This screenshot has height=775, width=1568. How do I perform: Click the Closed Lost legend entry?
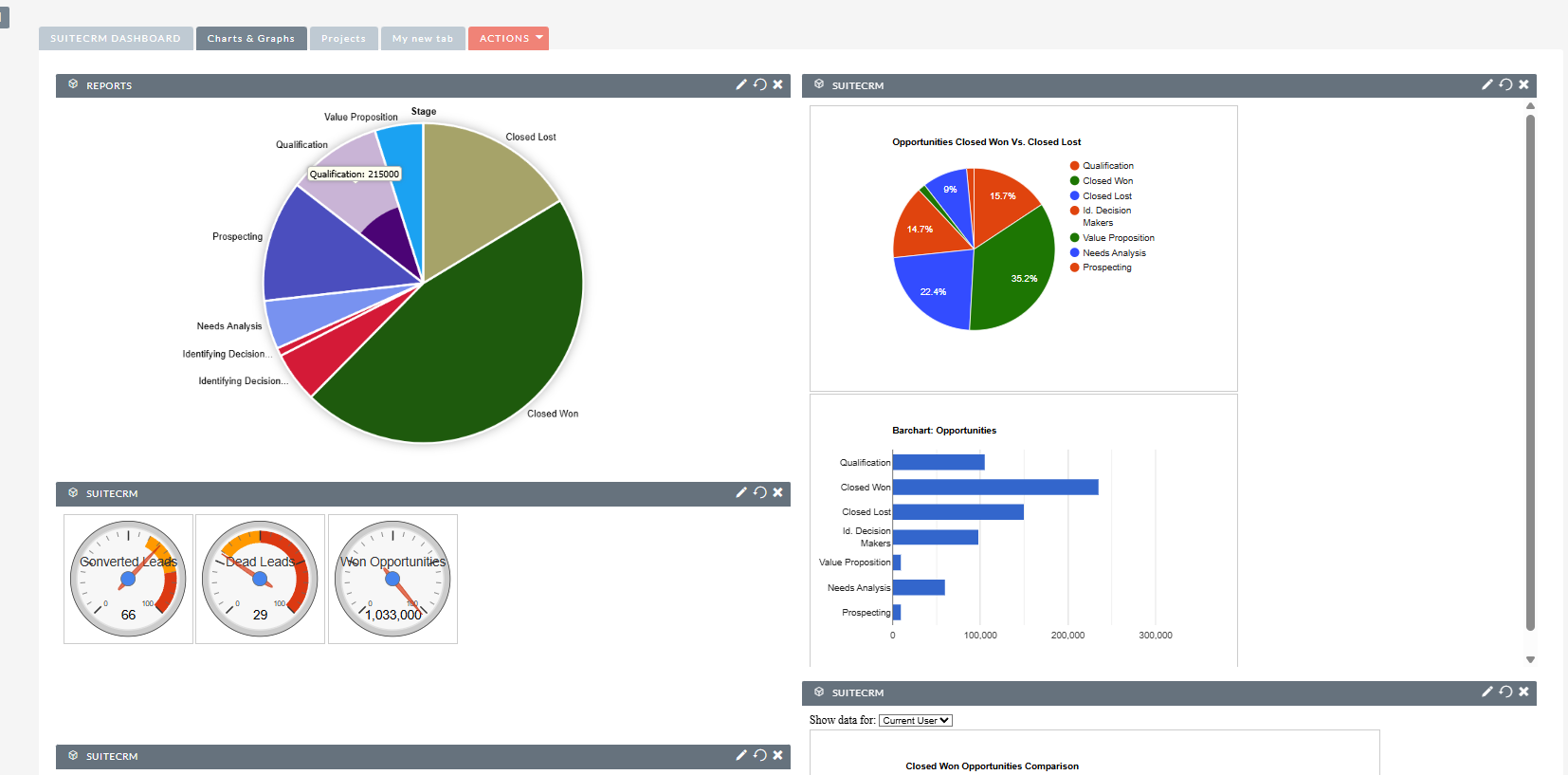coord(1106,196)
